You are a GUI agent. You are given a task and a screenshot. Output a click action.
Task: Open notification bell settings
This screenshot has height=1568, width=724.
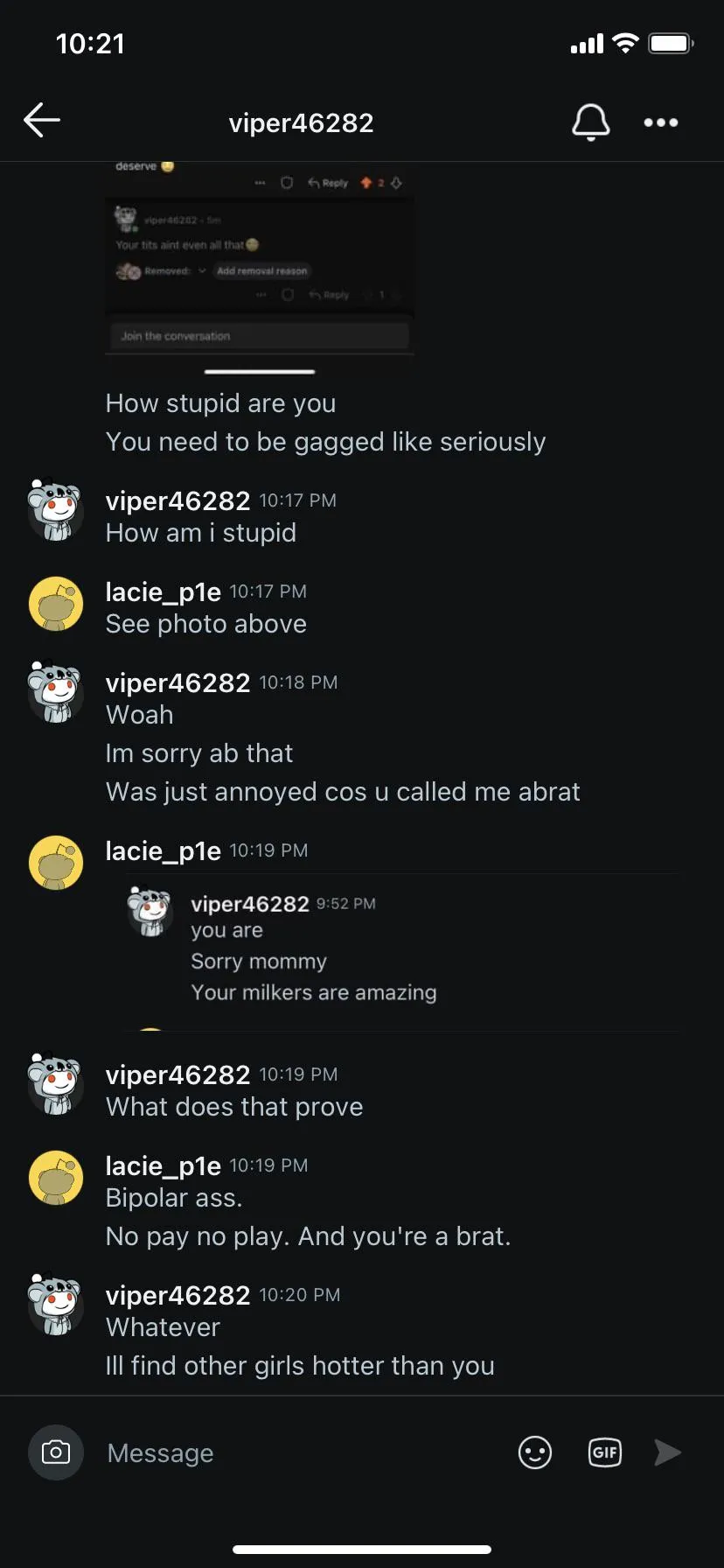coord(591,122)
